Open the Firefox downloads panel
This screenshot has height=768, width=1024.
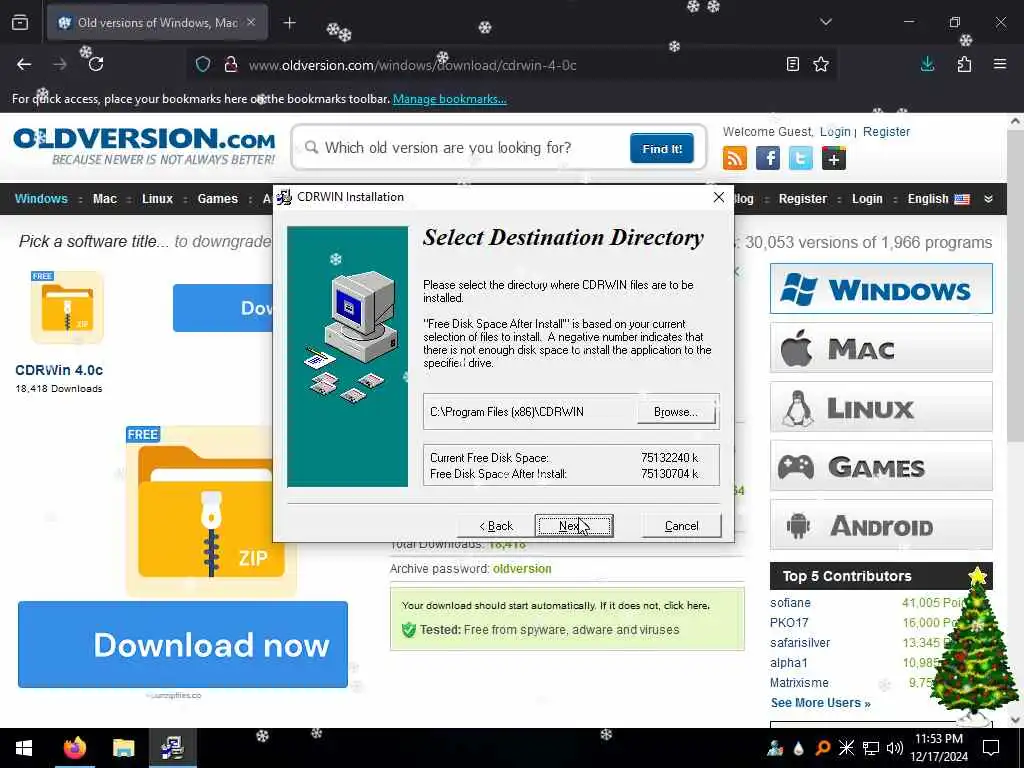pyautogui.click(x=927, y=64)
